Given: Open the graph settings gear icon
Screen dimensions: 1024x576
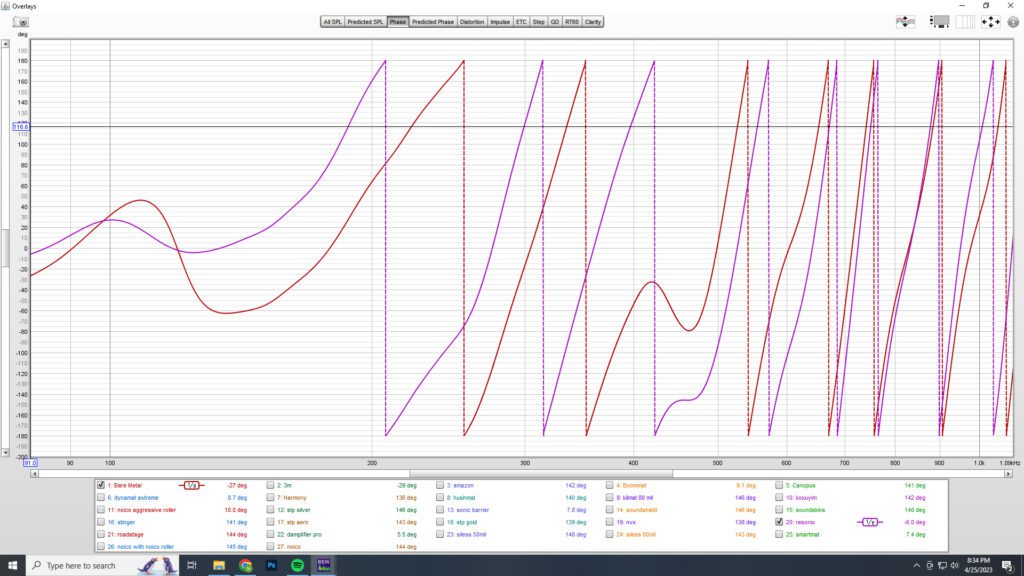Looking at the screenshot, I should 1010,20.
